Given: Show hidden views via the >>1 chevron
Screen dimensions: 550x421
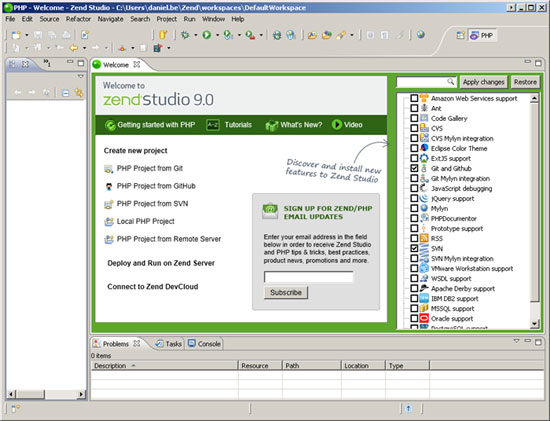Looking at the screenshot, I should coord(47,63).
